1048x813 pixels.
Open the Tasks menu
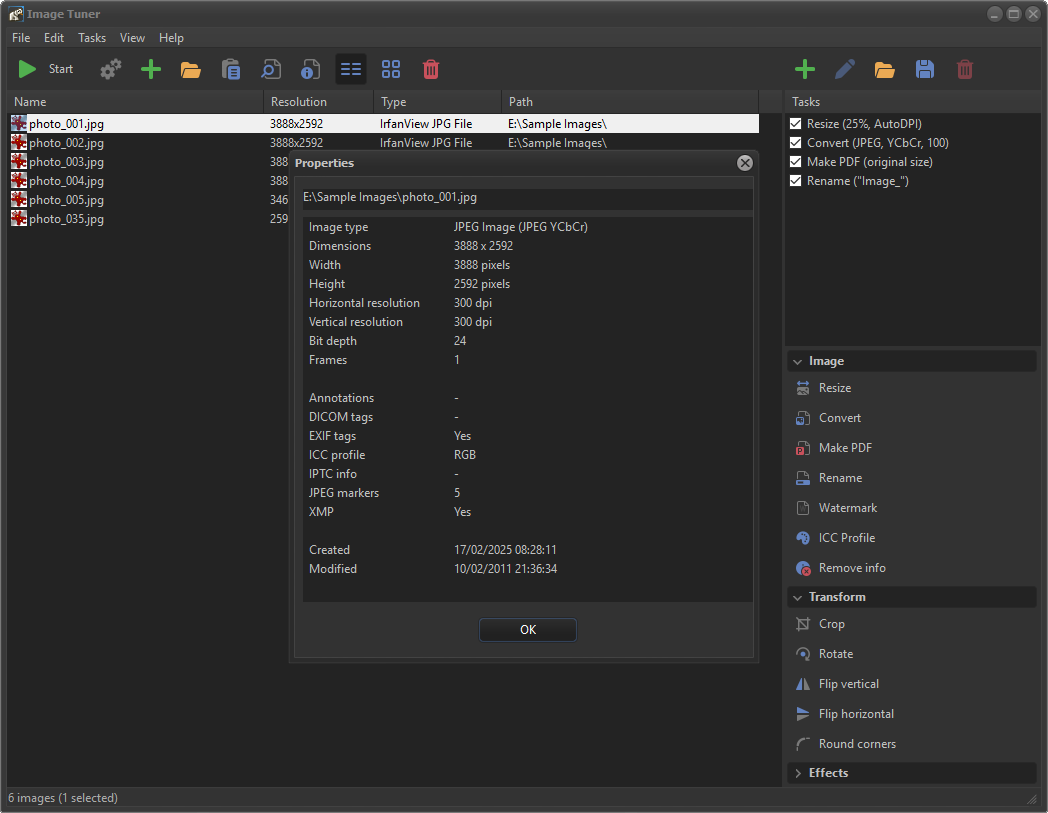(x=92, y=38)
